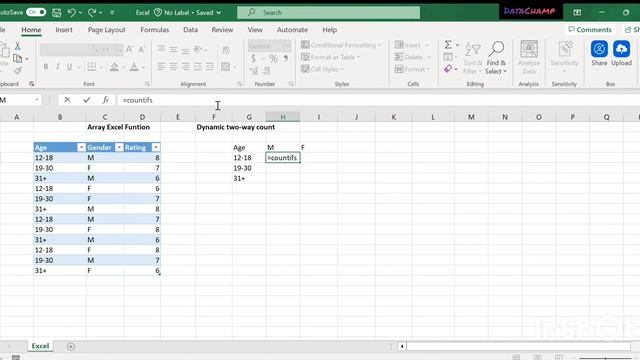Open Customize Quick Access Toolbar dropdown
The height and width of the screenshot is (360, 640).
click(112, 13)
